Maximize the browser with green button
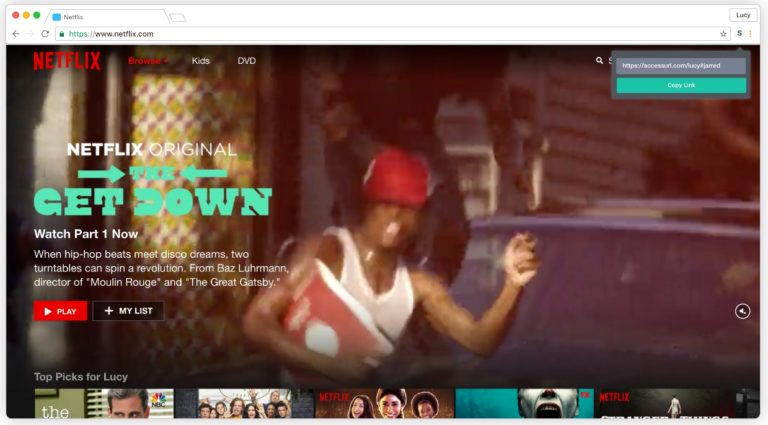The width and height of the screenshot is (768, 425). 37,15
